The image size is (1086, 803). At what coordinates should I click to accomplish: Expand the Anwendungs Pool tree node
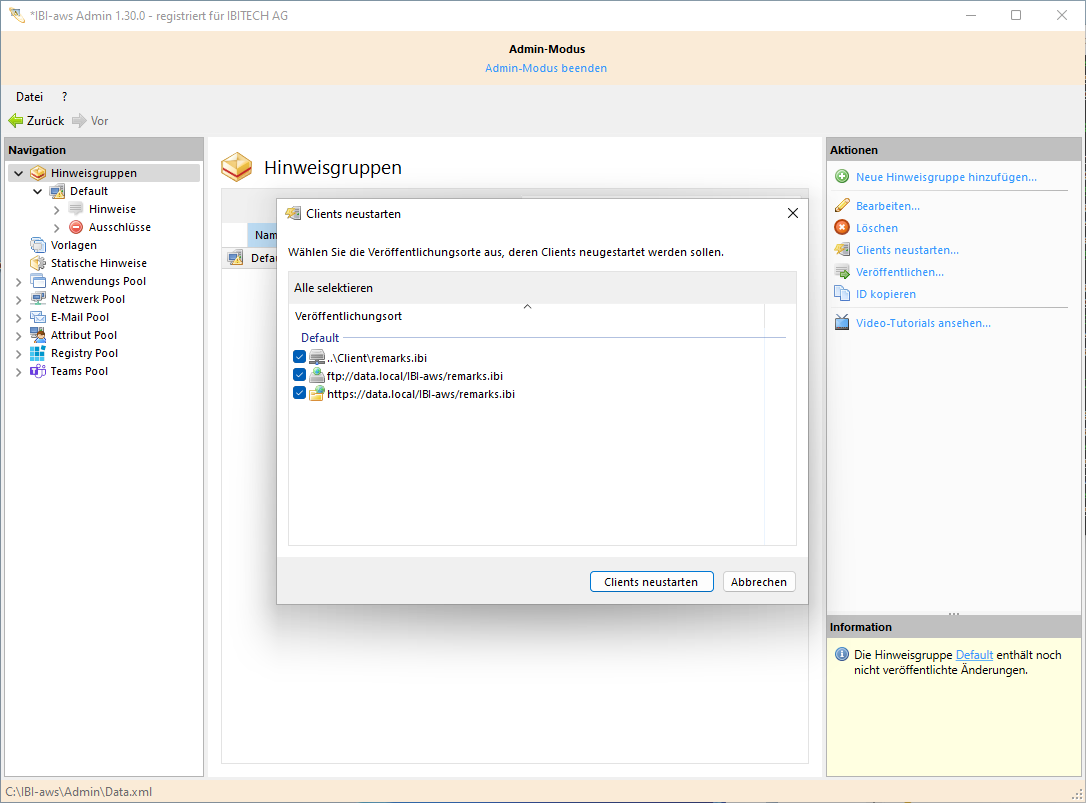[x=18, y=280]
